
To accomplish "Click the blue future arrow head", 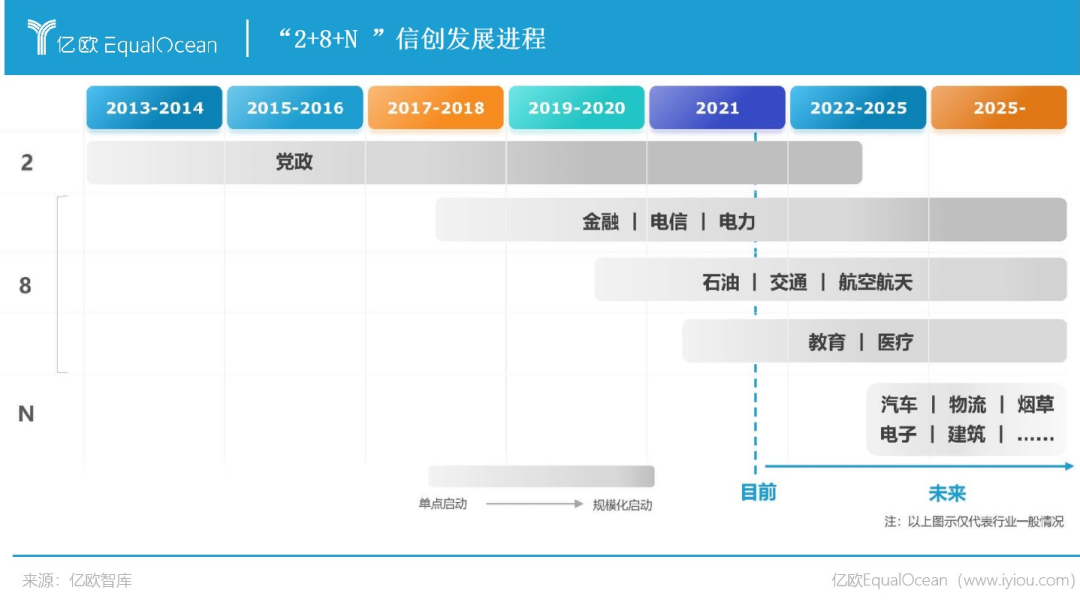I will (1068, 466).
